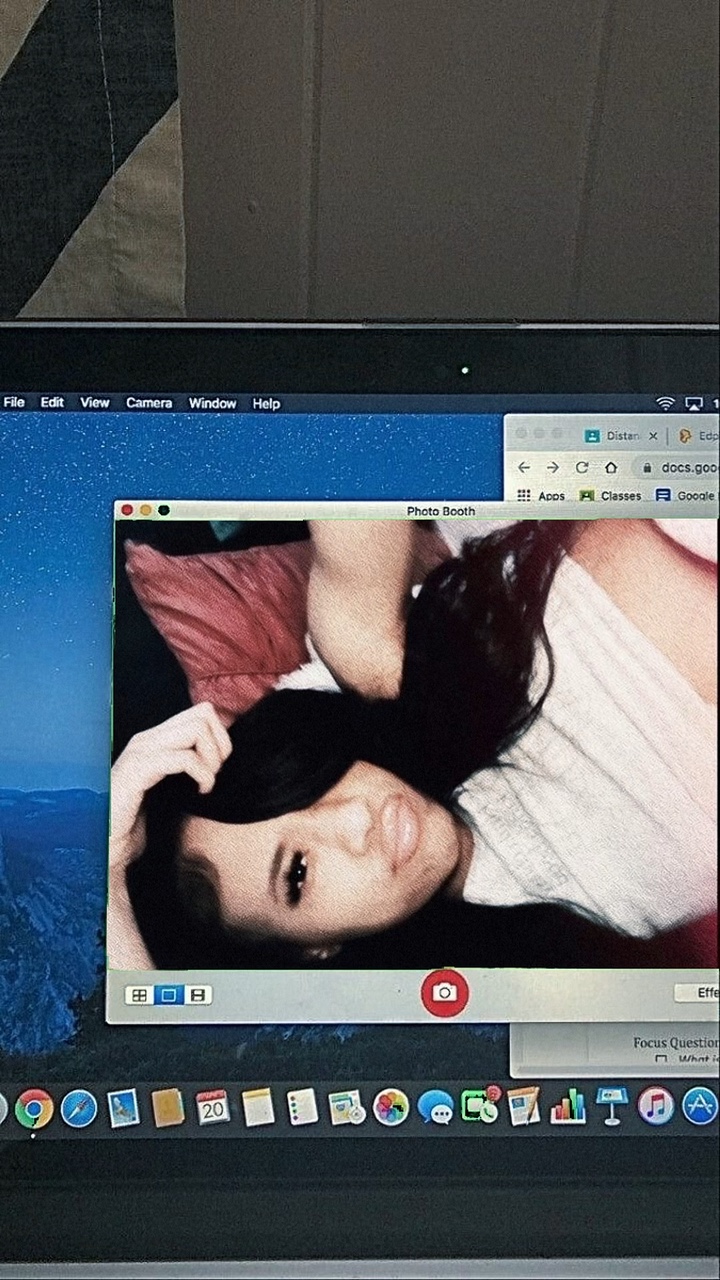Open the Edit menu
Screen dimensions: 720x1280
coord(52,403)
